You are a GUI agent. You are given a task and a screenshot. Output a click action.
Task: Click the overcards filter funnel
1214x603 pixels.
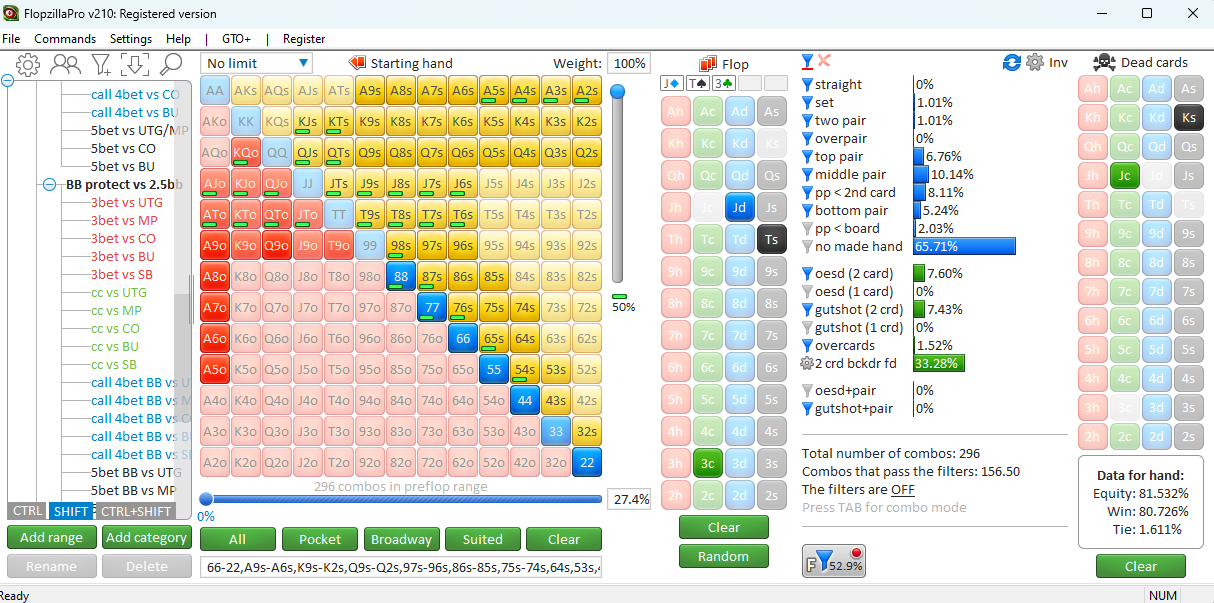(807, 346)
